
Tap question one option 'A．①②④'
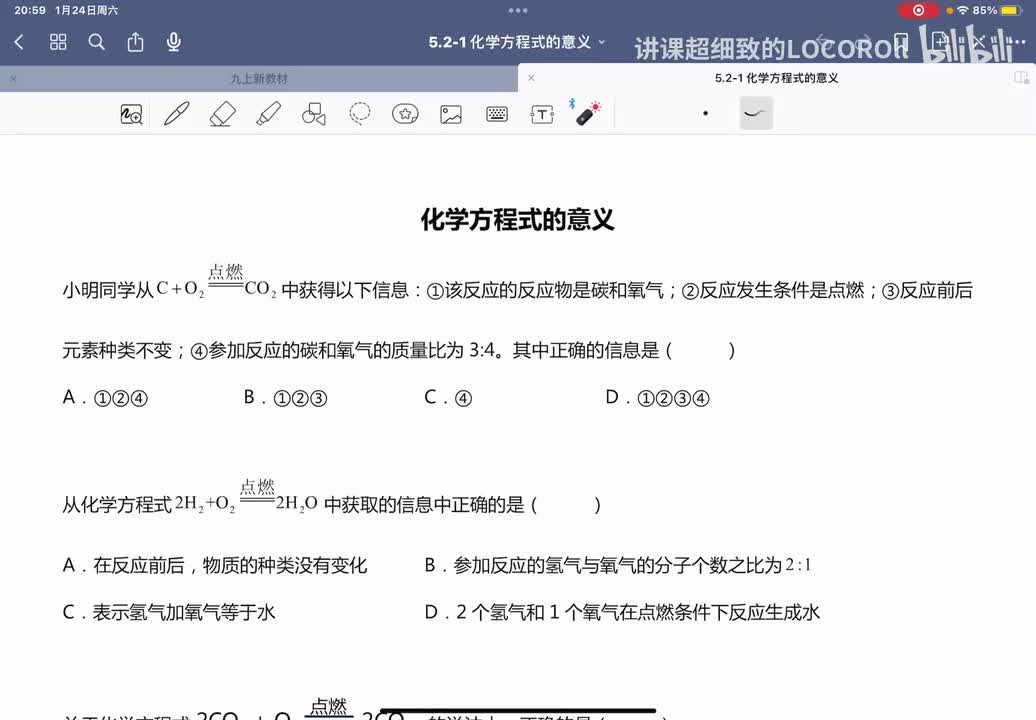(105, 398)
